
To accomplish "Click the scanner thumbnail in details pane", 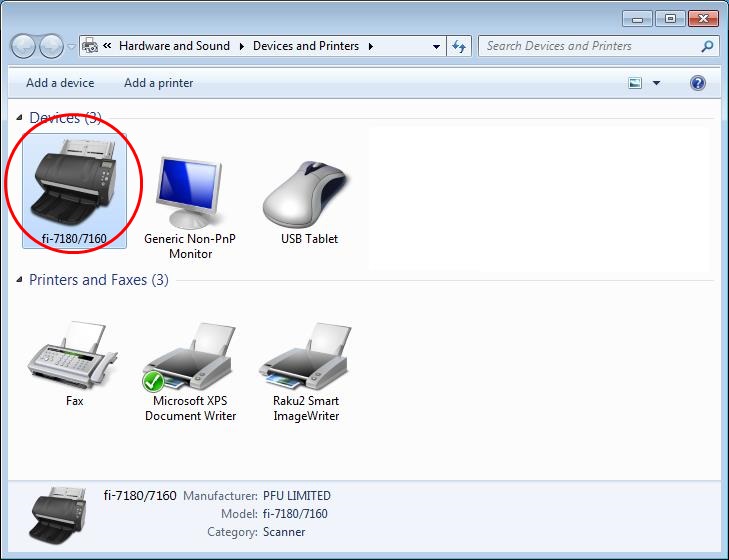I will pos(59,515).
